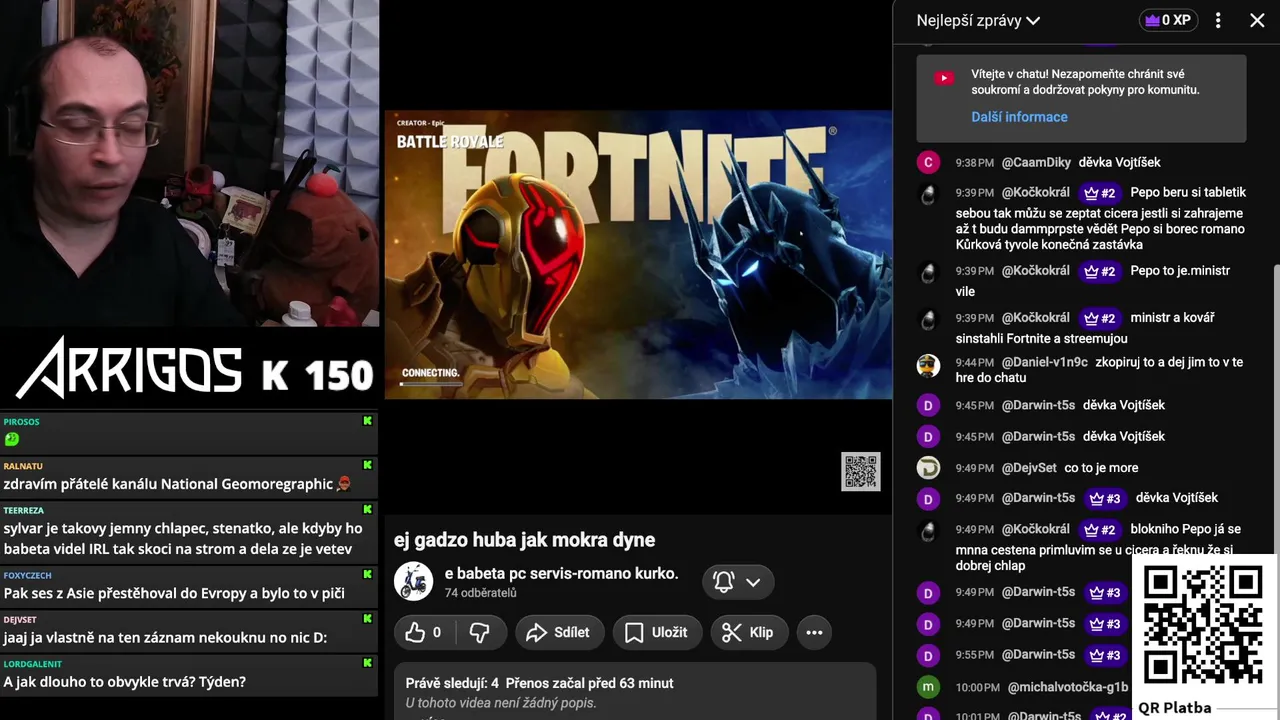The height and width of the screenshot is (720, 1280).
Task: Click LORDGALENIT message asking about Týden
Action: pyautogui.click(x=125, y=682)
